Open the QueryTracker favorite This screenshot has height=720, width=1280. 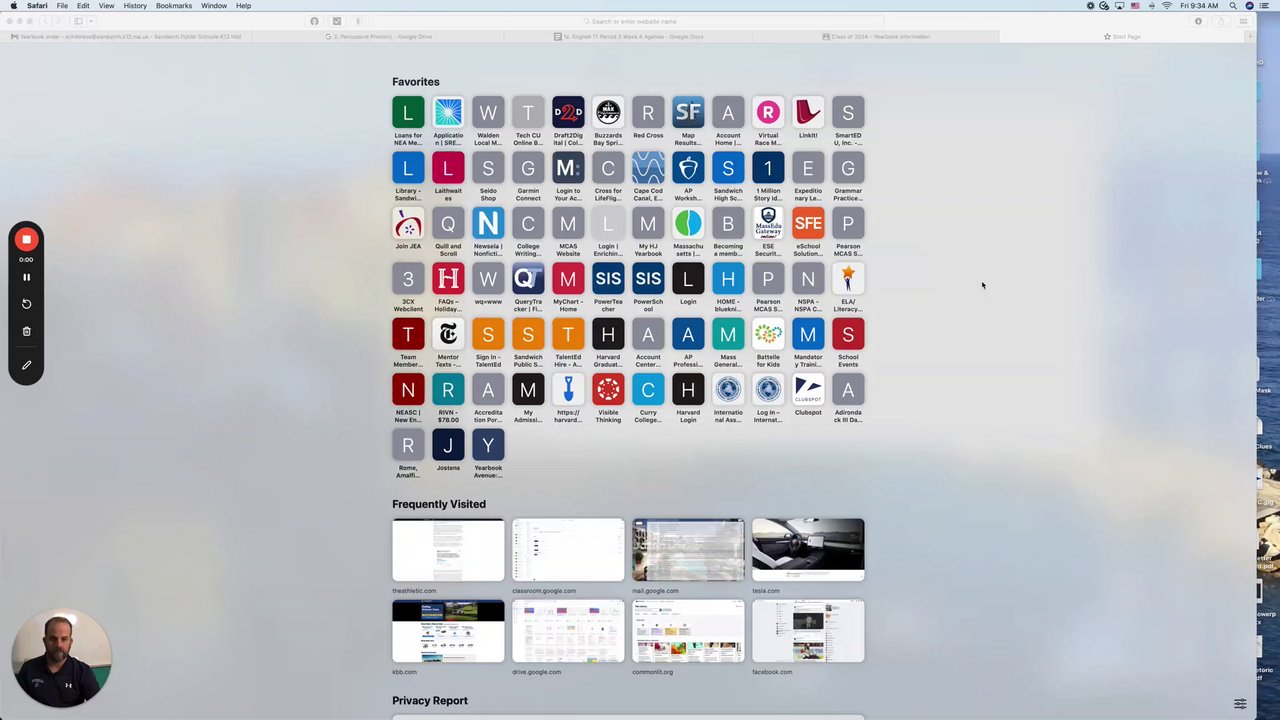pos(528,279)
